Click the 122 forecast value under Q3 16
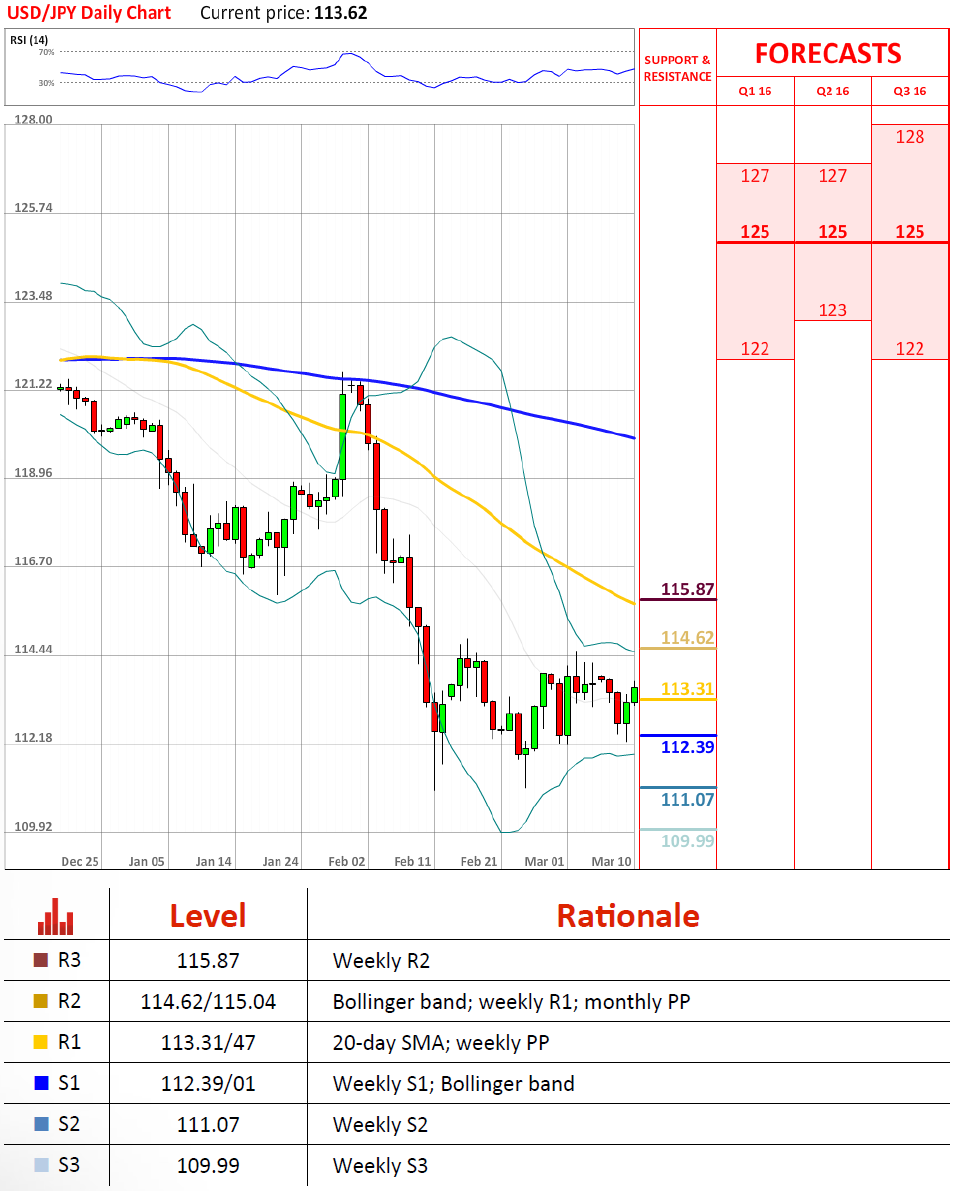 [910, 349]
